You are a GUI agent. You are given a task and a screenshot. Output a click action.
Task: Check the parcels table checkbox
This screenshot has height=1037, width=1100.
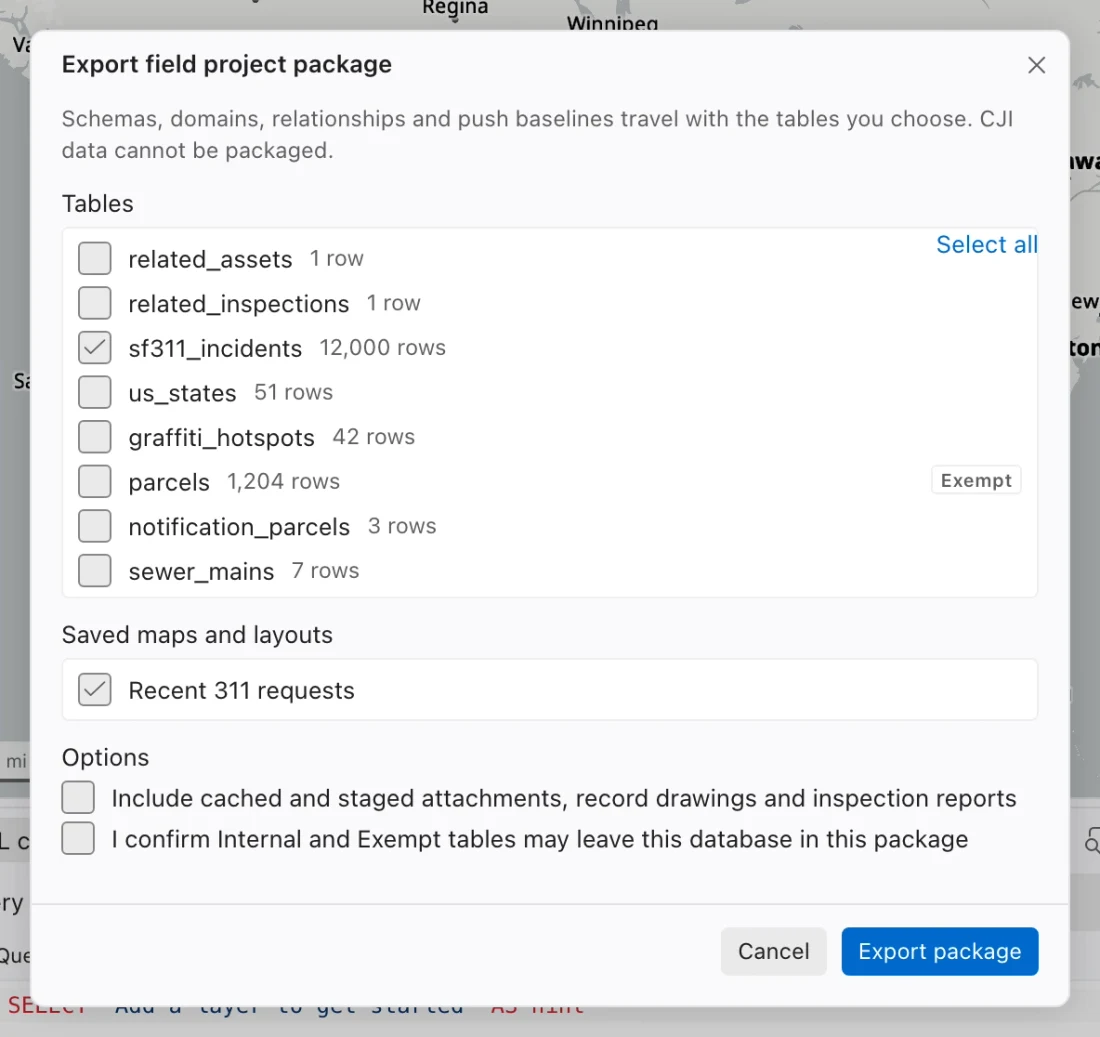pos(95,481)
